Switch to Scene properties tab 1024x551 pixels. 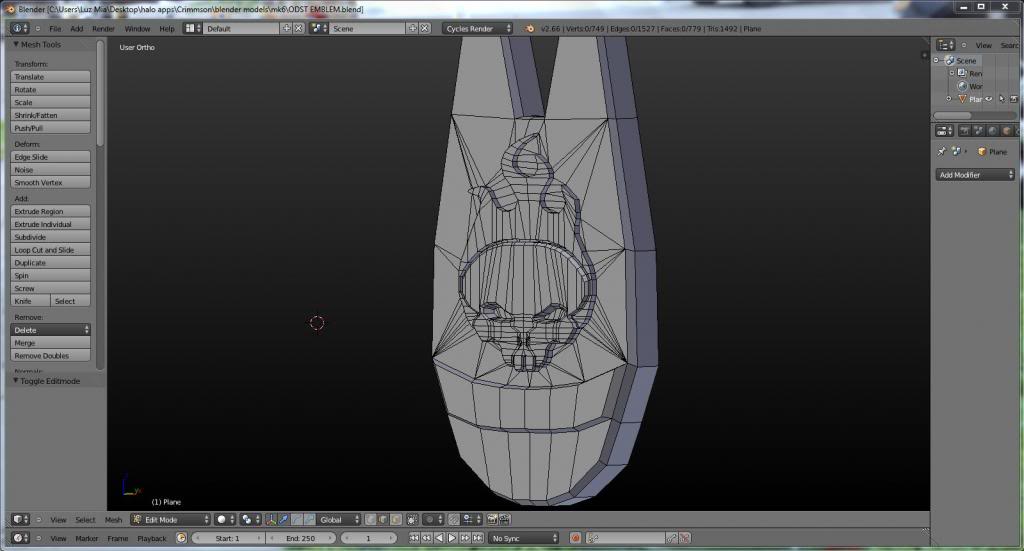click(x=978, y=131)
